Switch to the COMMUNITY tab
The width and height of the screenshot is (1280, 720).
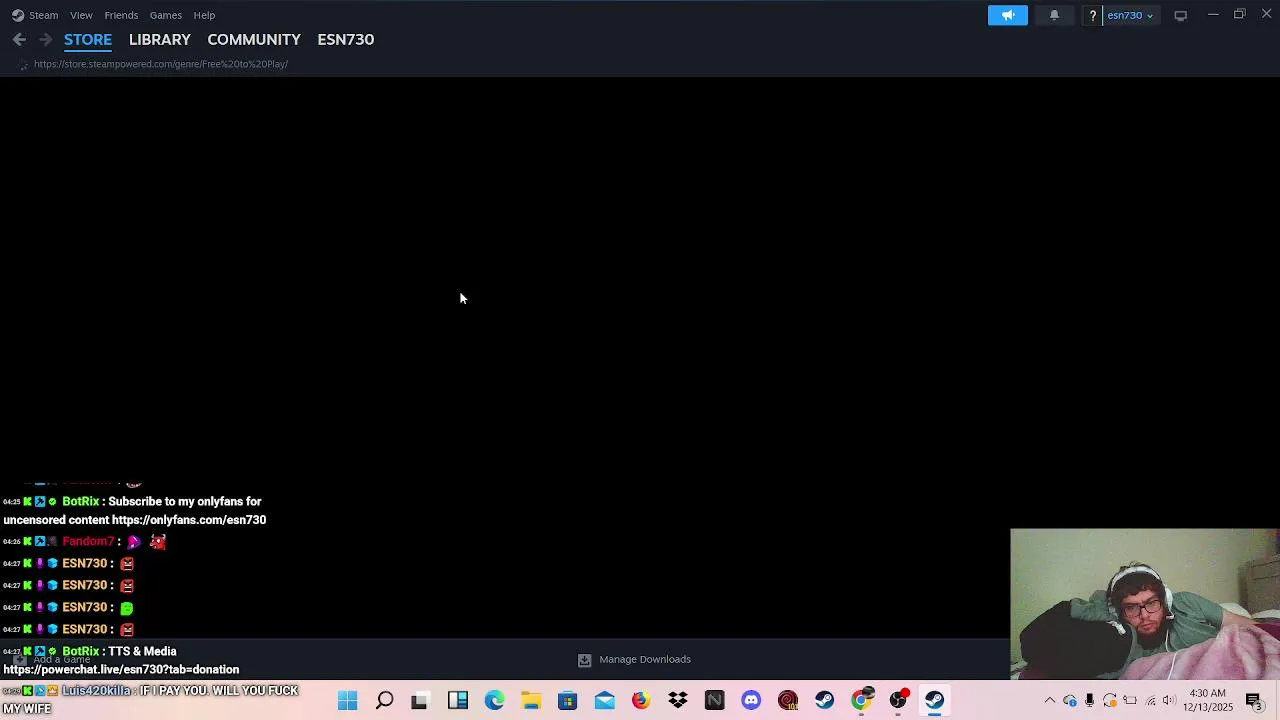254,40
